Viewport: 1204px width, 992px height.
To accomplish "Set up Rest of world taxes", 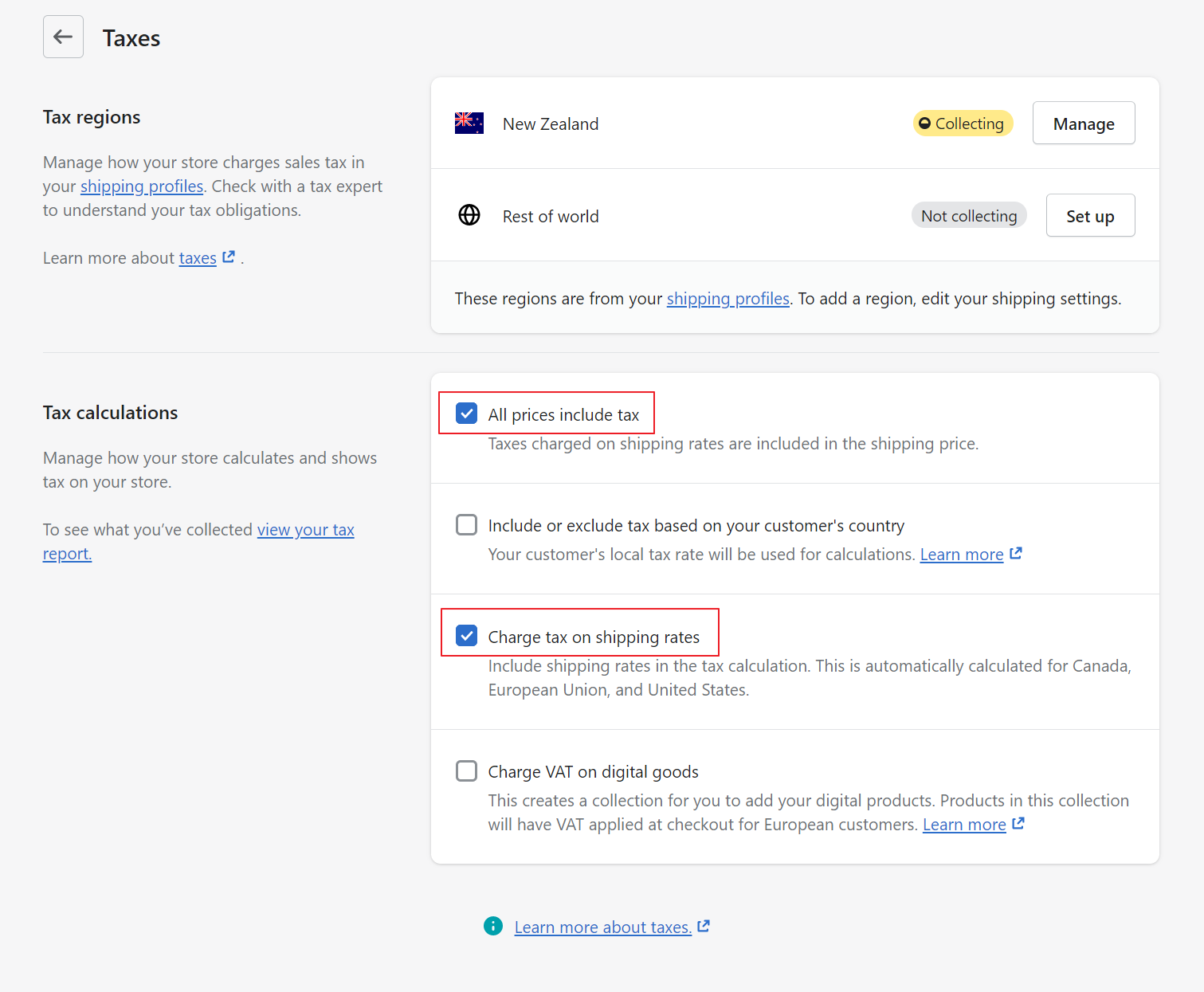I will 1090,216.
